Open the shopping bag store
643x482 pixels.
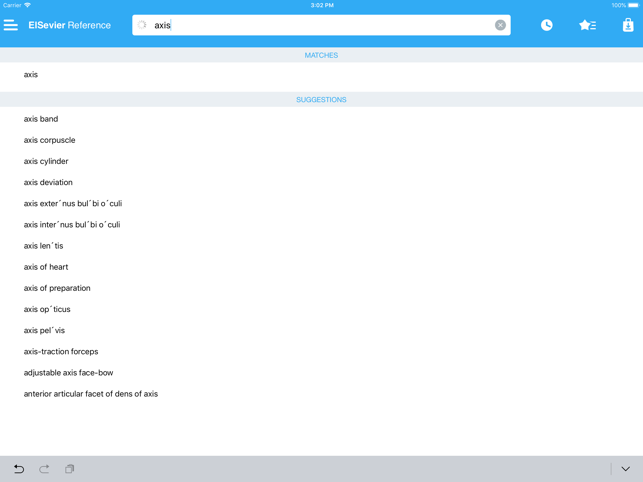(x=627, y=25)
